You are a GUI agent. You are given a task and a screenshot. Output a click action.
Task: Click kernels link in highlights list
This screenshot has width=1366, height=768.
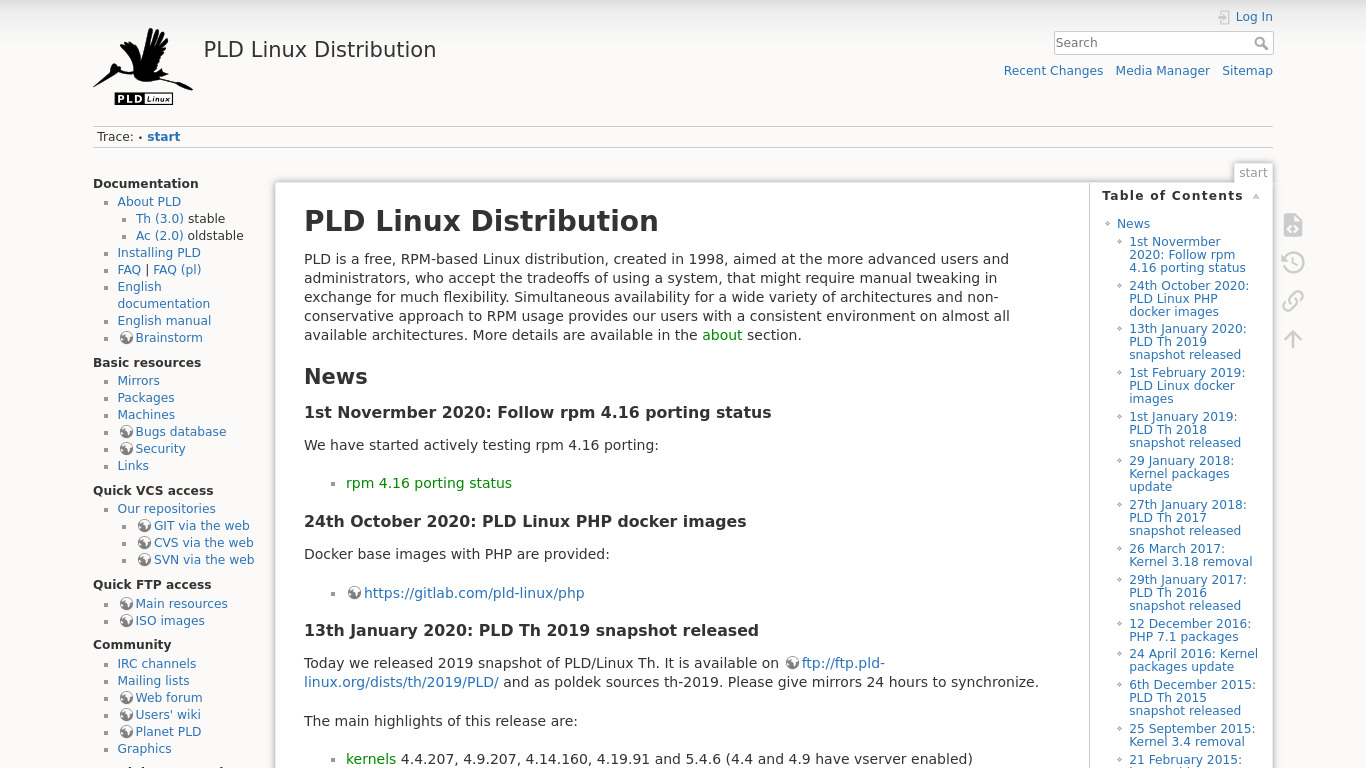click(x=371, y=759)
